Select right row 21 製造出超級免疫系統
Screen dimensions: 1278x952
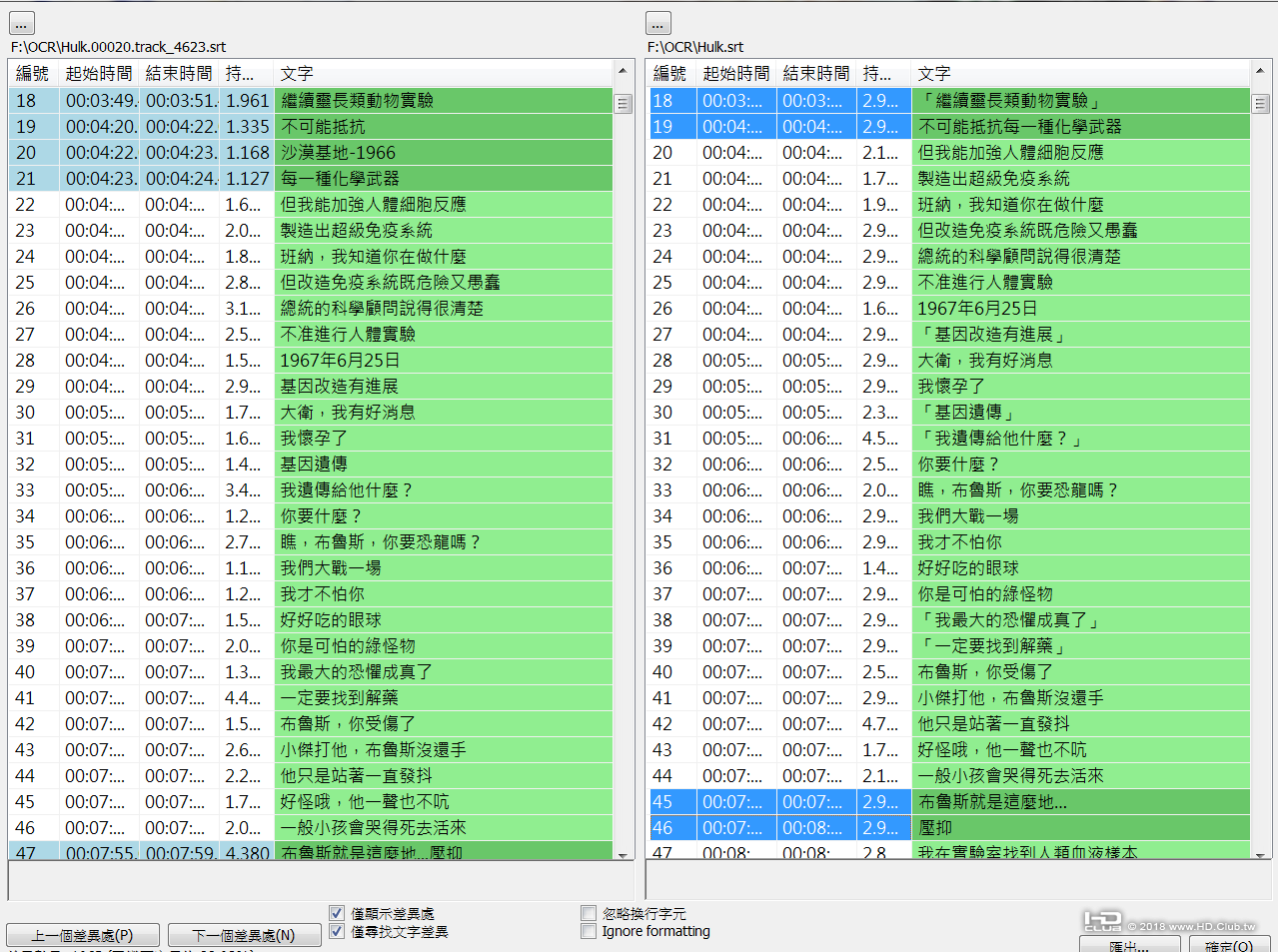[x=948, y=178]
